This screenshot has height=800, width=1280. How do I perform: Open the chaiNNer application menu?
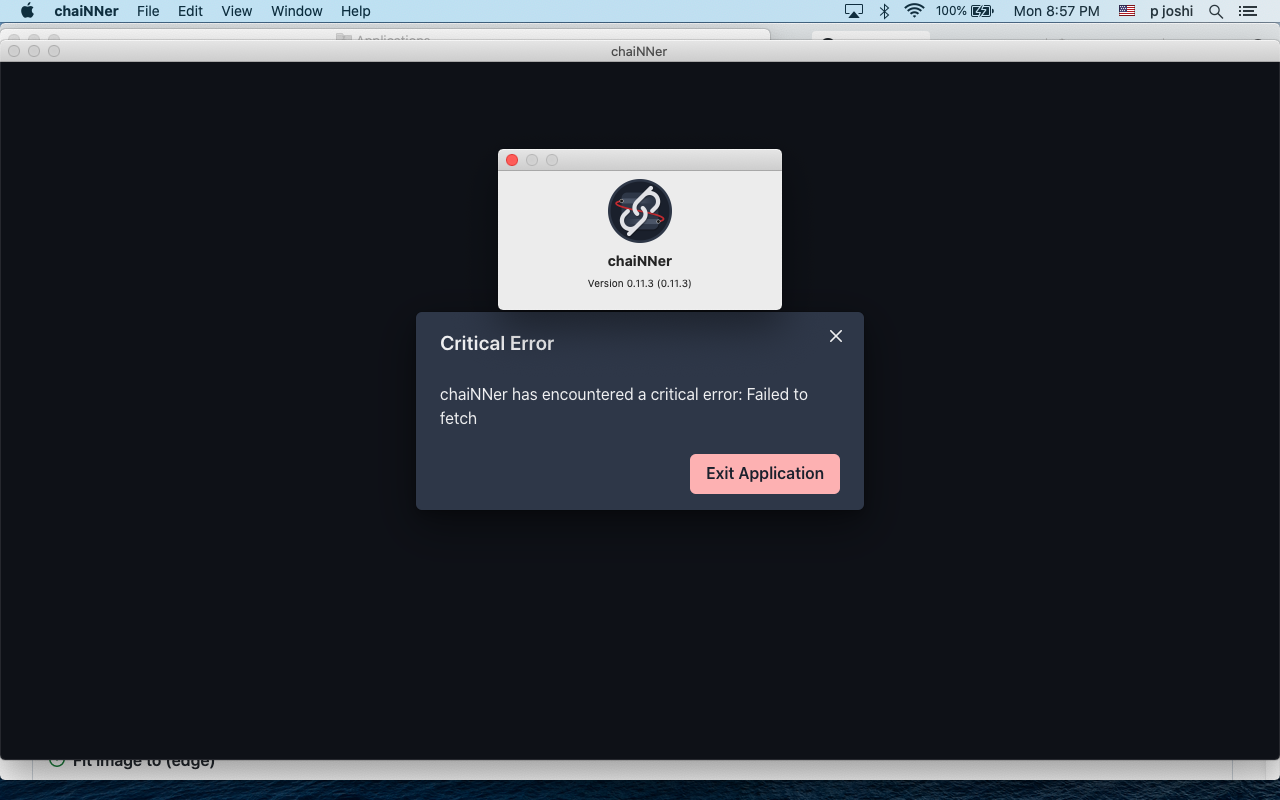(86, 11)
